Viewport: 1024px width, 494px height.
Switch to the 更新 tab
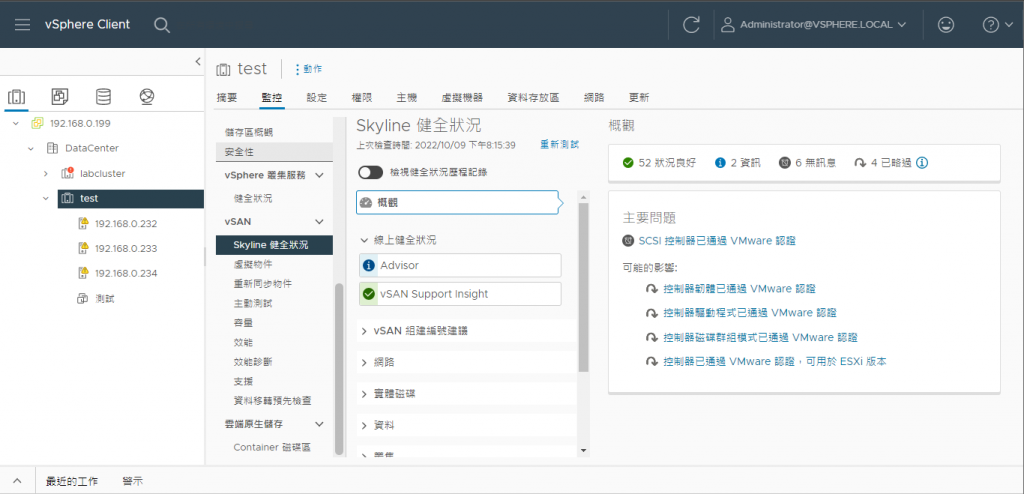click(639, 97)
